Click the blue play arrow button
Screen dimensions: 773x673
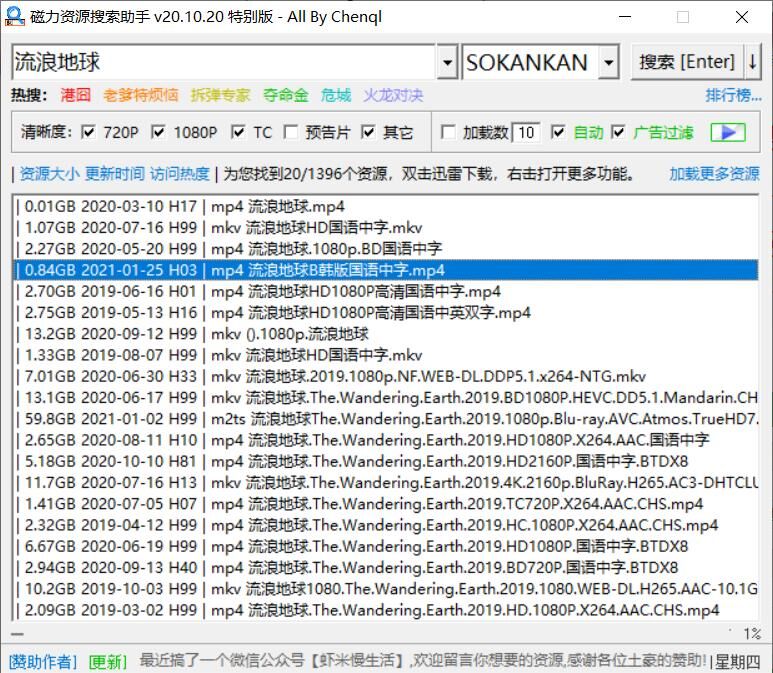[728, 132]
